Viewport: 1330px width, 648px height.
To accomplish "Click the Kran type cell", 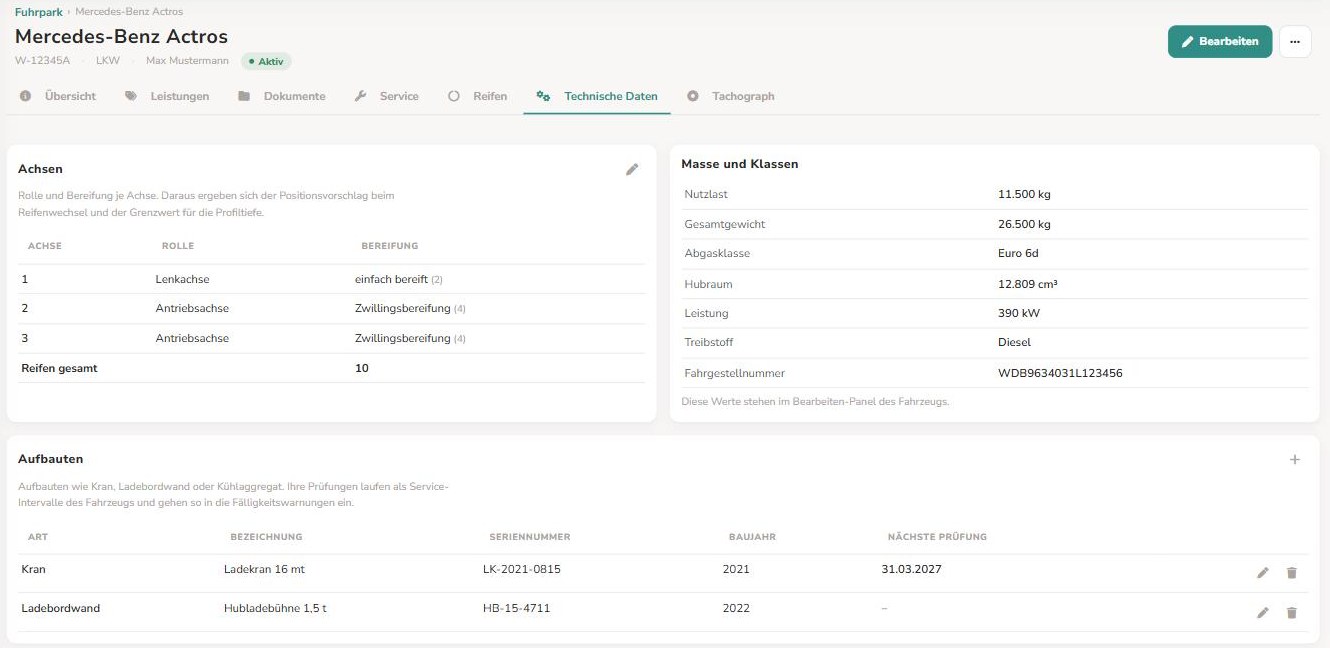I will pos(33,569).
